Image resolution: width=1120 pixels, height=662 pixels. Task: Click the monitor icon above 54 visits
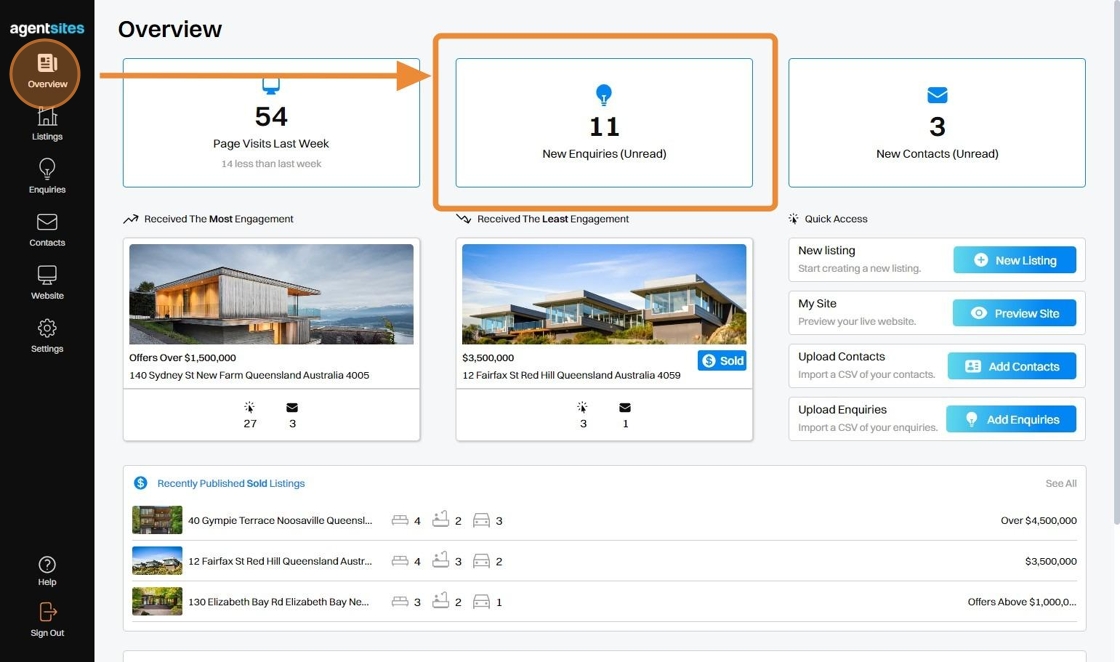pos(271,86)
